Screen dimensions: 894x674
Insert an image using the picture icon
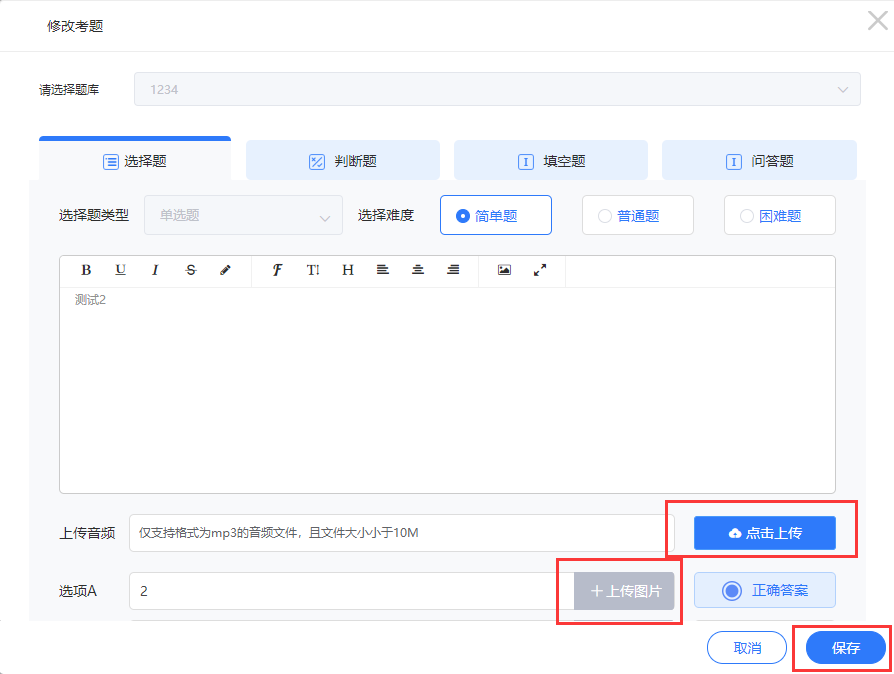pyautogui.click(x=504, y=270)
